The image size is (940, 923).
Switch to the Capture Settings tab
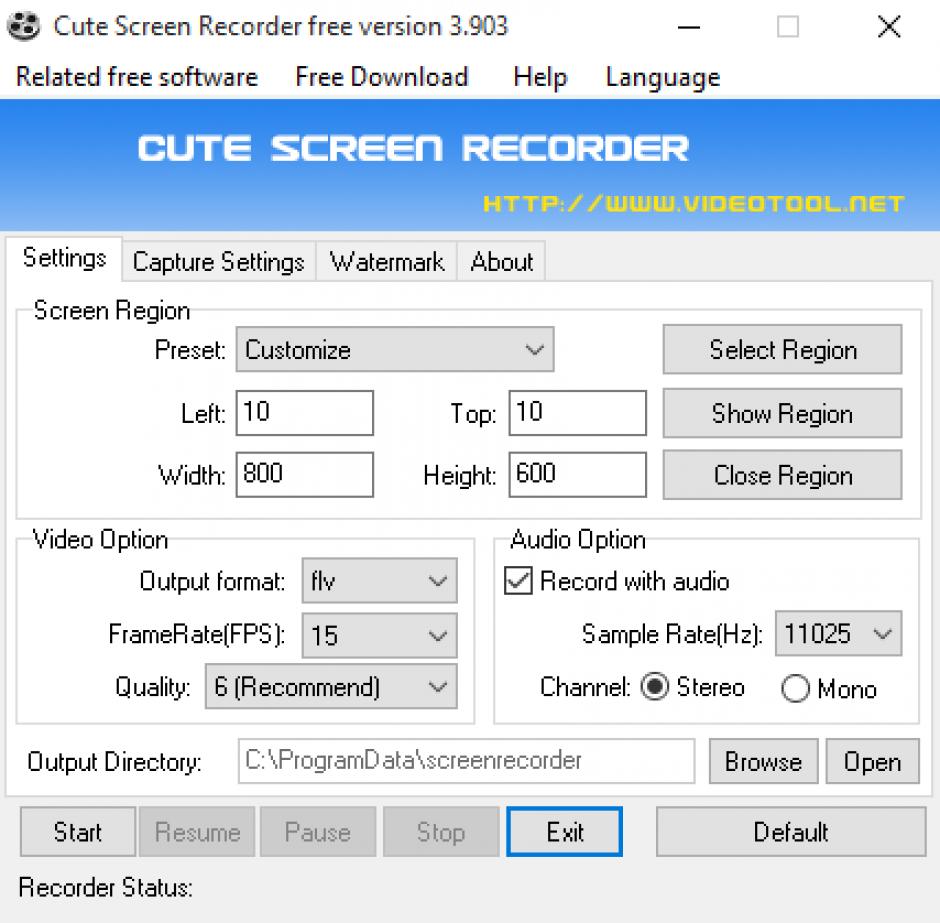pos(219,262)
